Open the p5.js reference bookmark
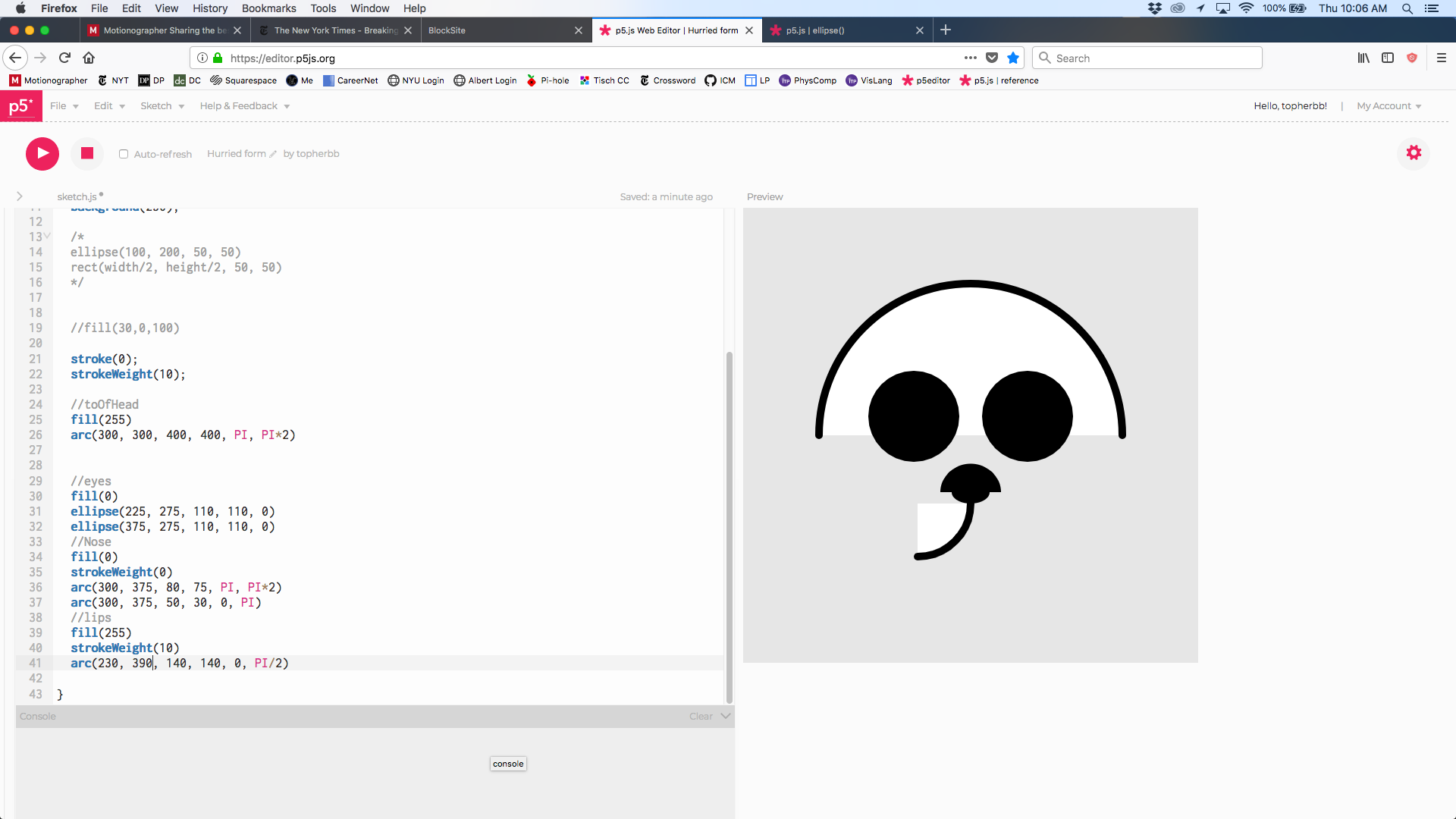This screenshot has height=819, width=1456. (999, 80)
